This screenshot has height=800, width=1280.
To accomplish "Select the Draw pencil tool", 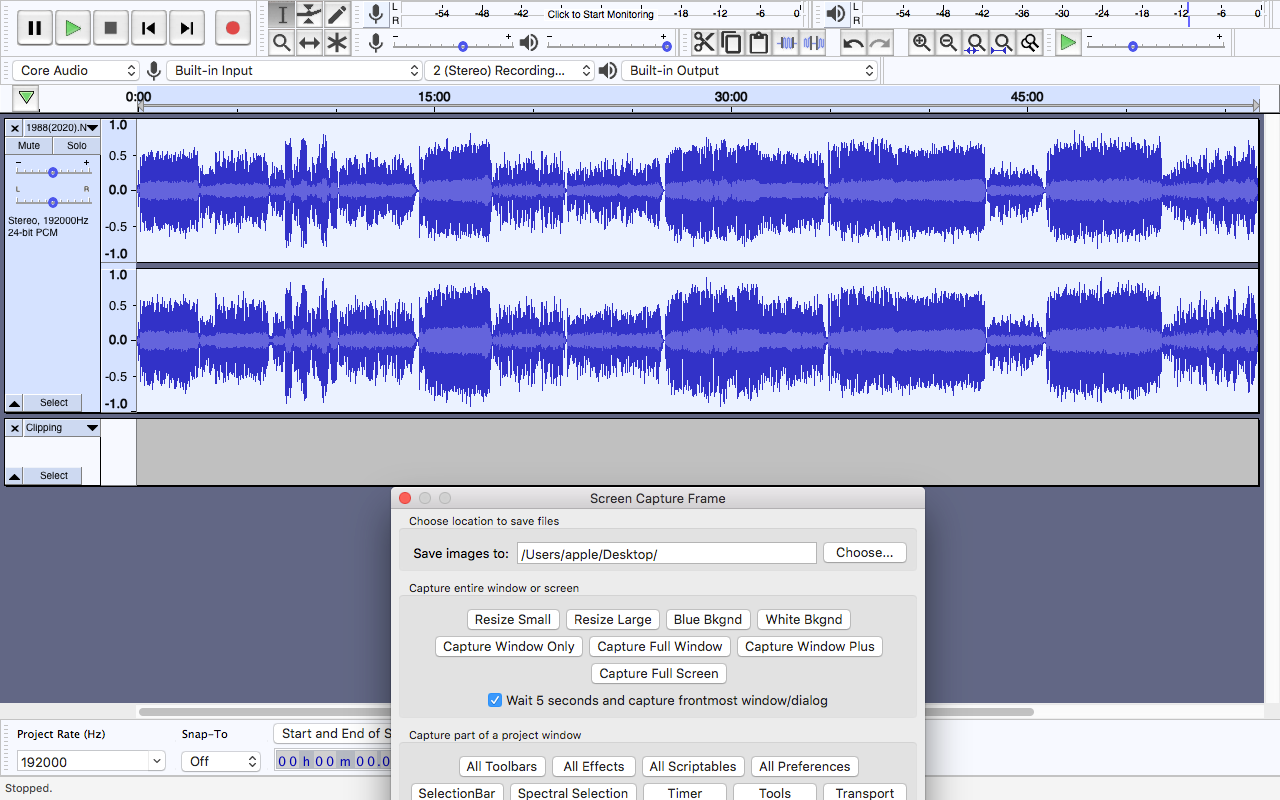I will tap(337, 14).
